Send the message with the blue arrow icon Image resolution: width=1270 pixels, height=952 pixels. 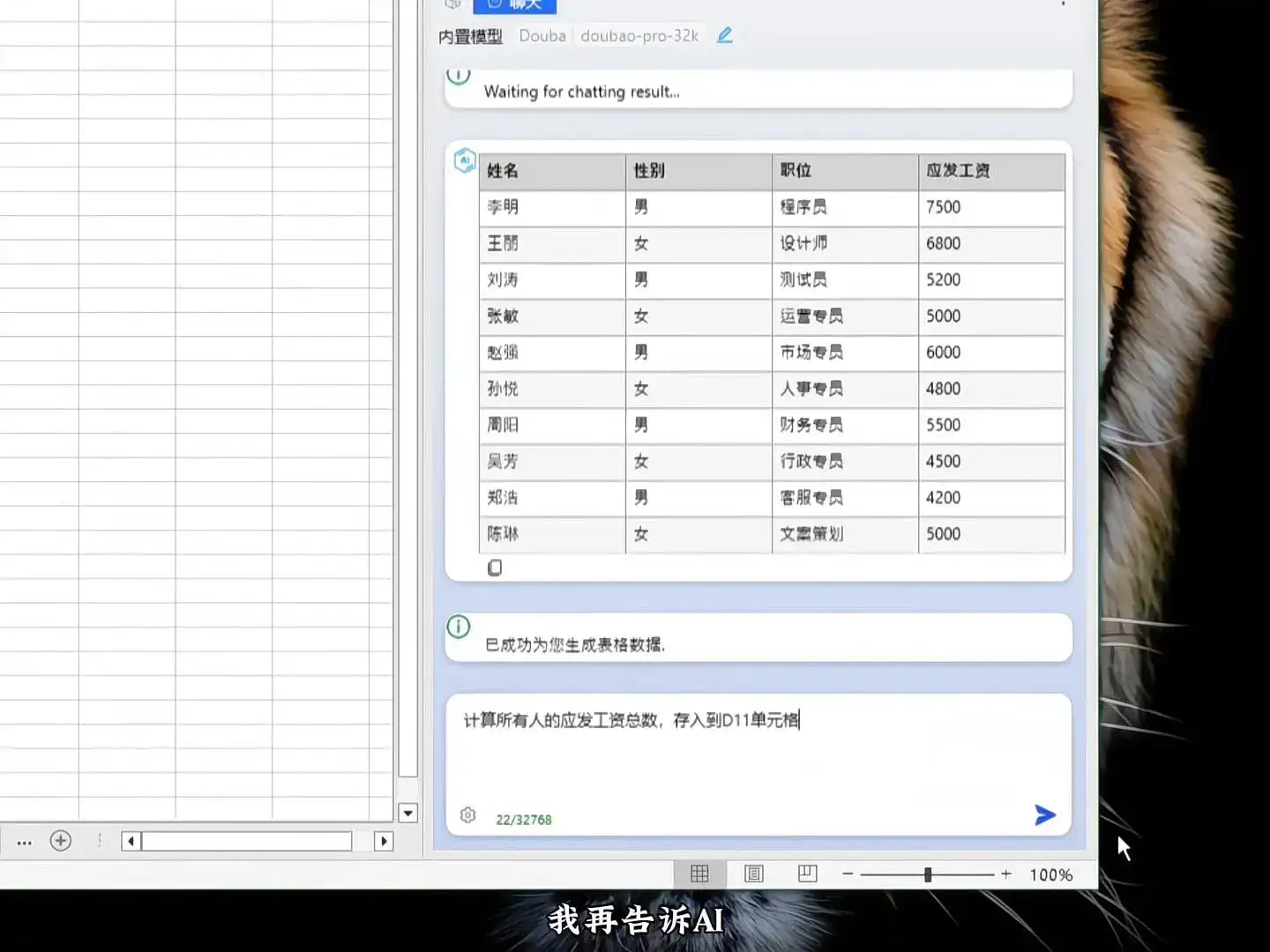click(1044, 814)
